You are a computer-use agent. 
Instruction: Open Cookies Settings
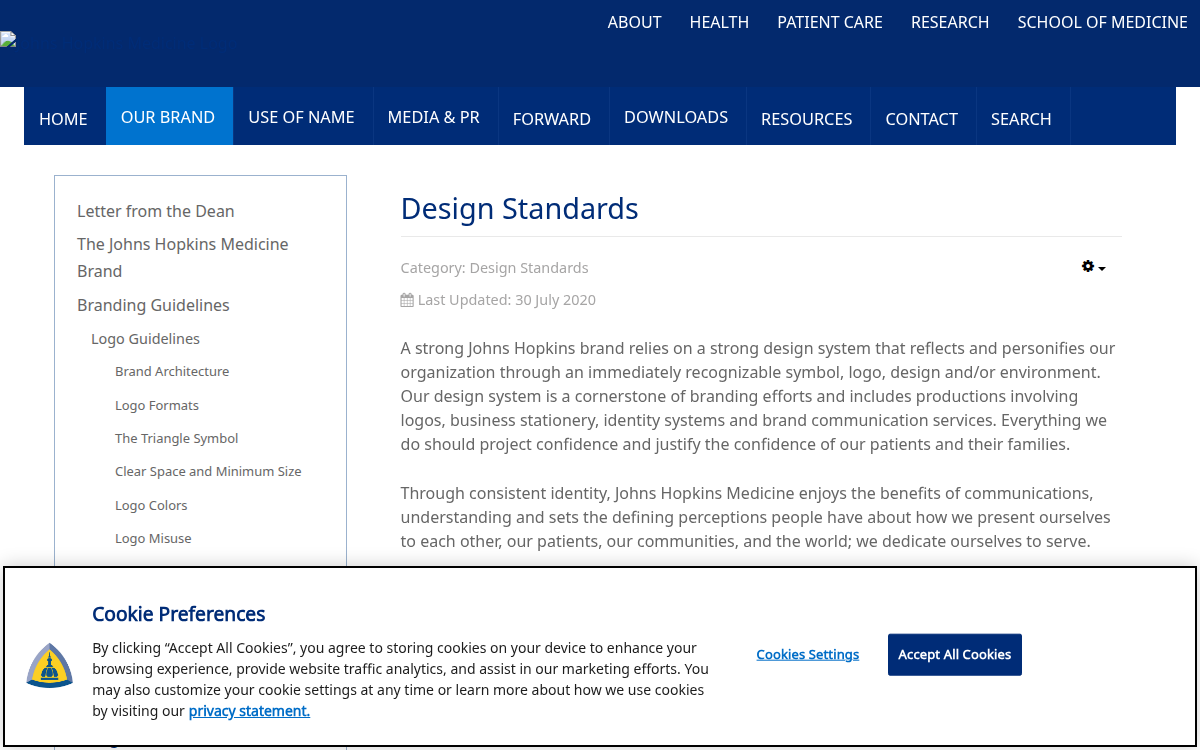tap(808, 654)
